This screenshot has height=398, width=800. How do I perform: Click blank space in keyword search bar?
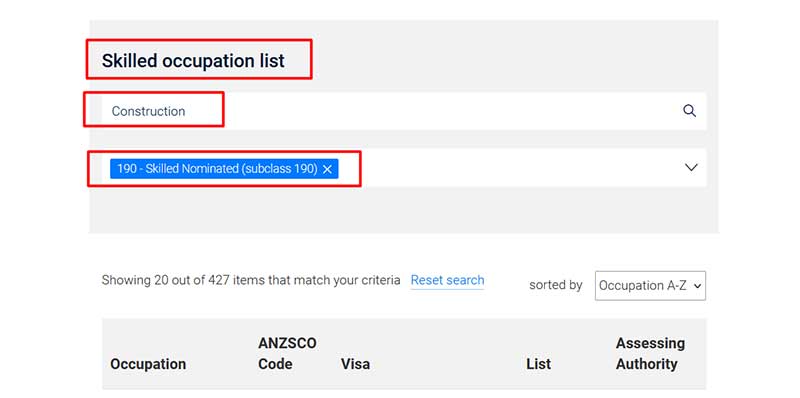pos(434,111)
